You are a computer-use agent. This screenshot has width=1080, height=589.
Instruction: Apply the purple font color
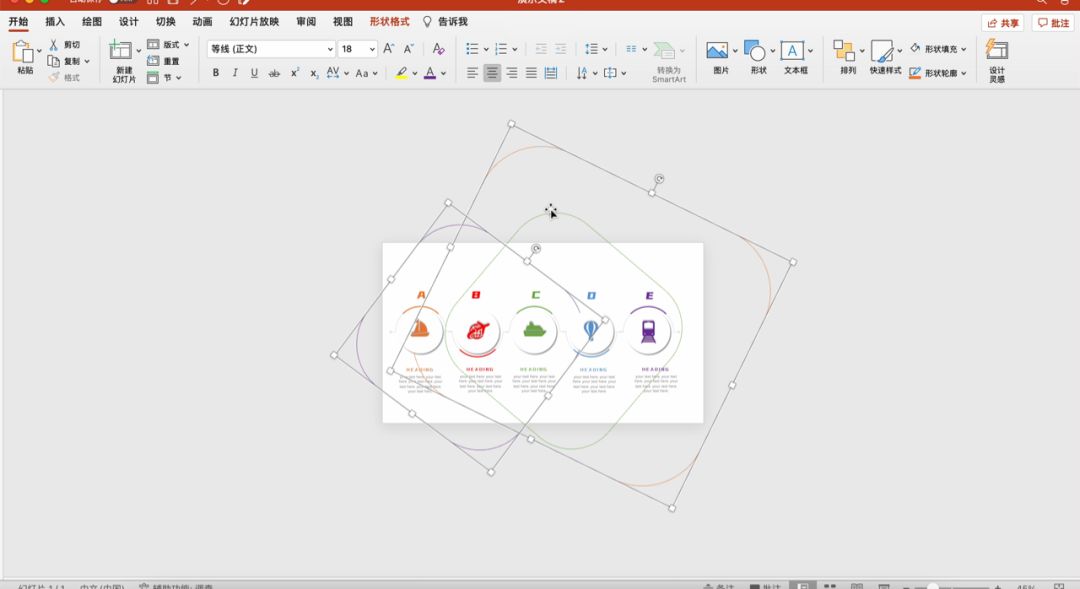click(x=430, y=72)
